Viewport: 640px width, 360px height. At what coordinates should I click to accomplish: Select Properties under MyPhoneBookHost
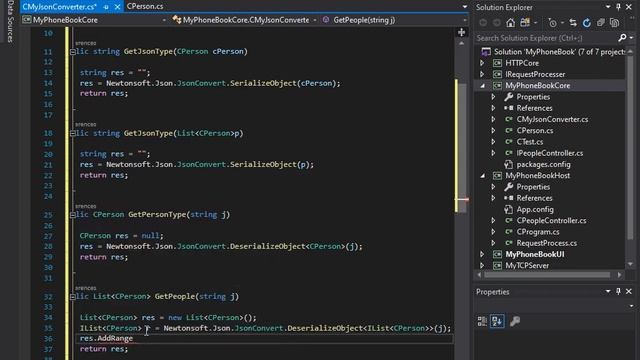(x=533, y=187)
